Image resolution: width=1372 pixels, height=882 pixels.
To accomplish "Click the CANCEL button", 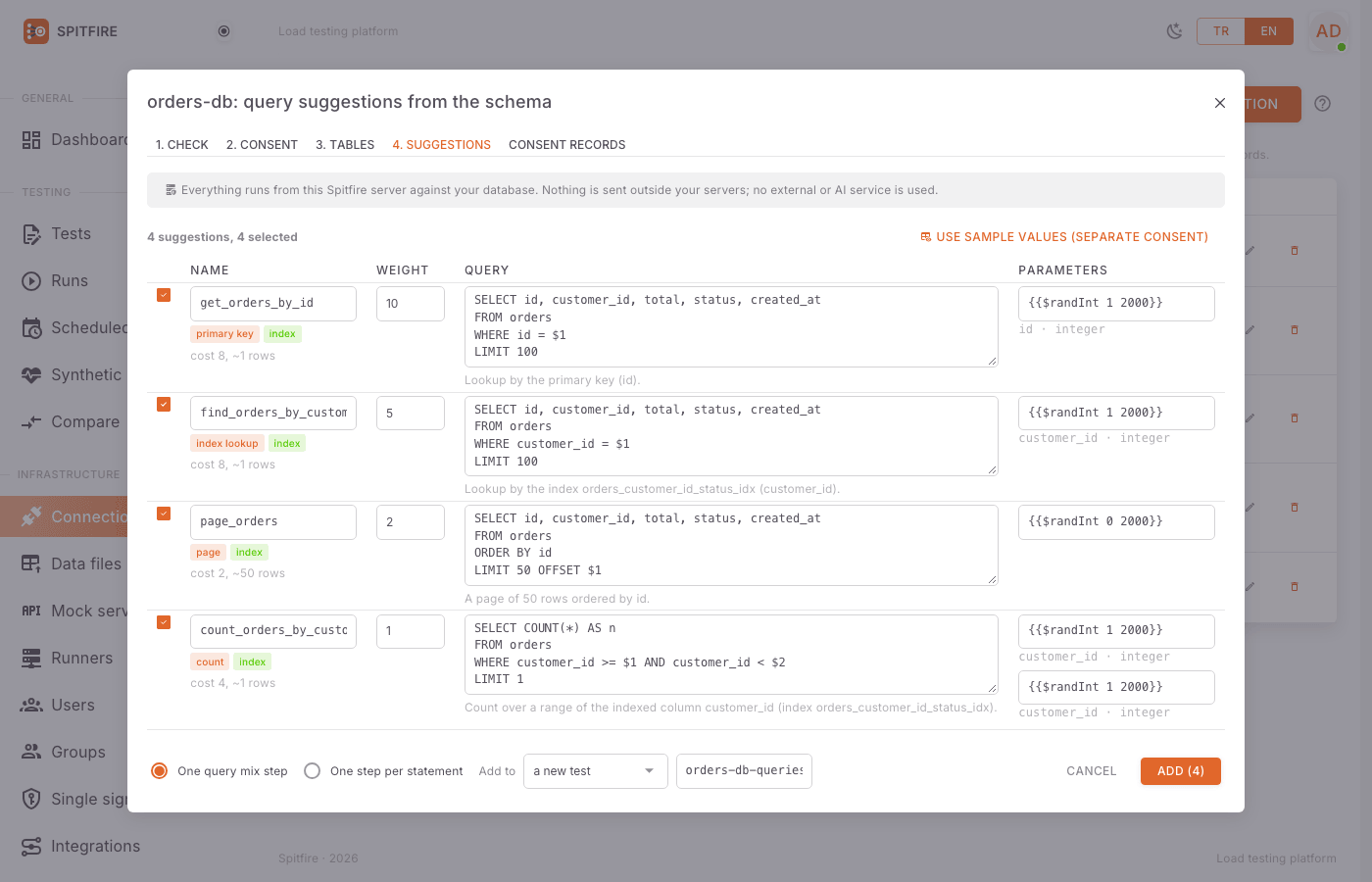I will [x=1092, y=771].
